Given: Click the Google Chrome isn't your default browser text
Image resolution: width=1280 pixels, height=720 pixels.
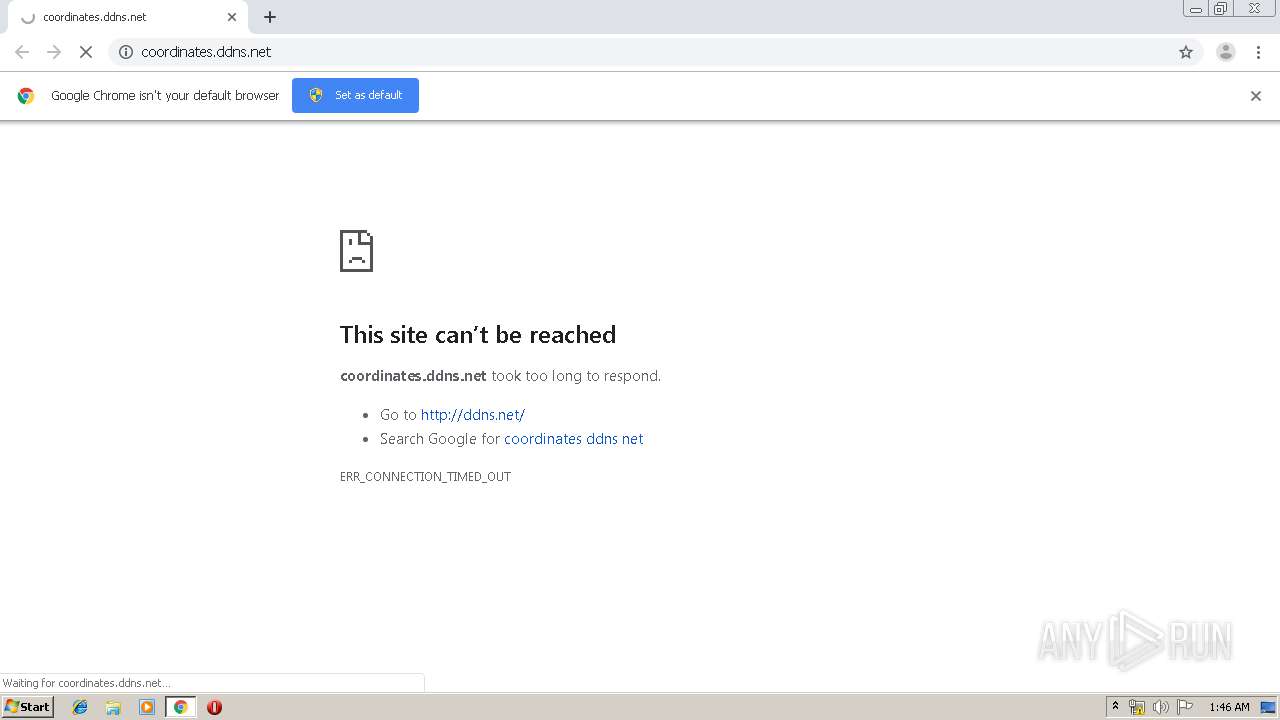Looking at the screenshot, I should (165, 96).
